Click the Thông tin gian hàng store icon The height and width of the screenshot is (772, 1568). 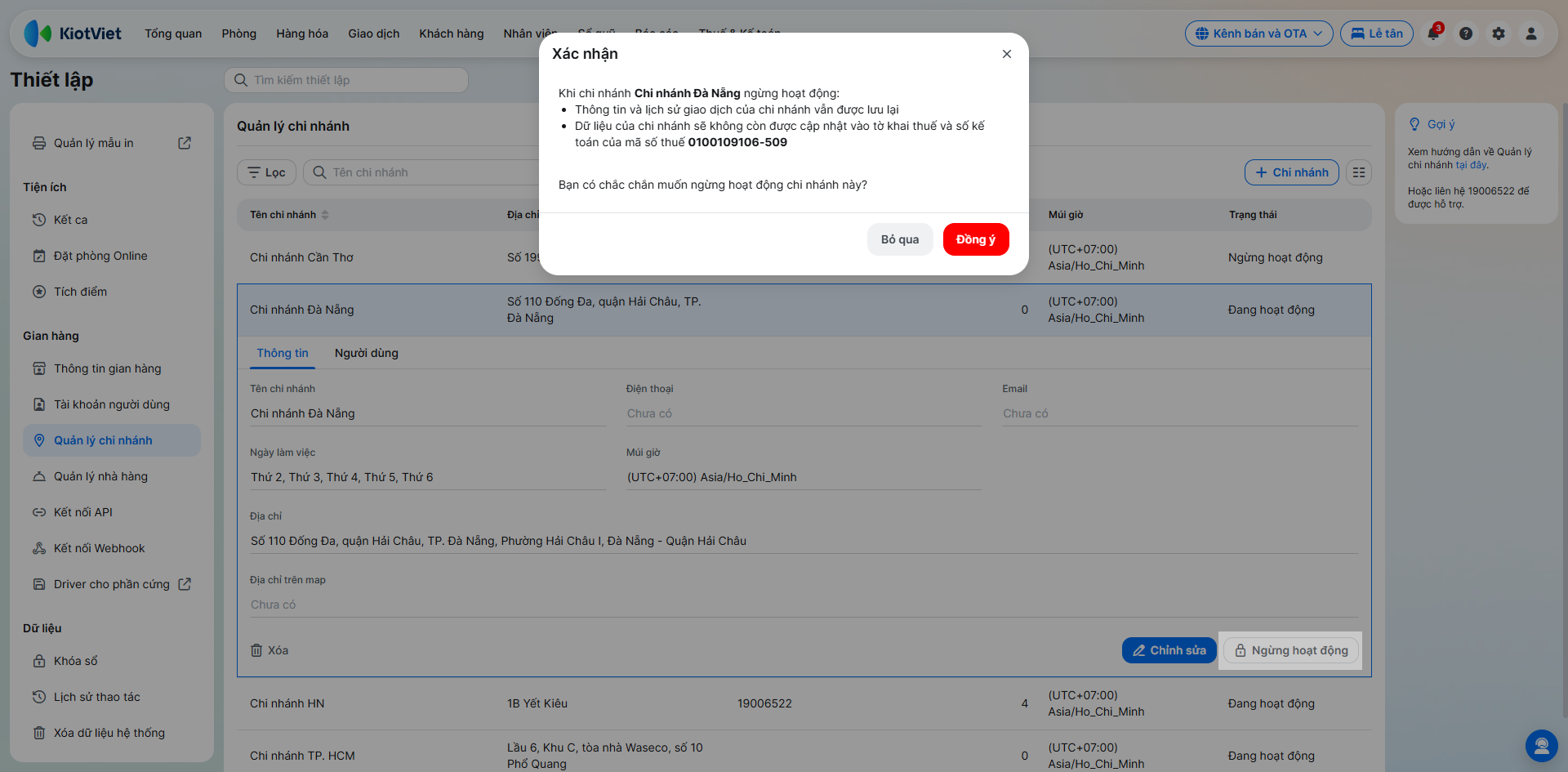[x=39, y=368]
